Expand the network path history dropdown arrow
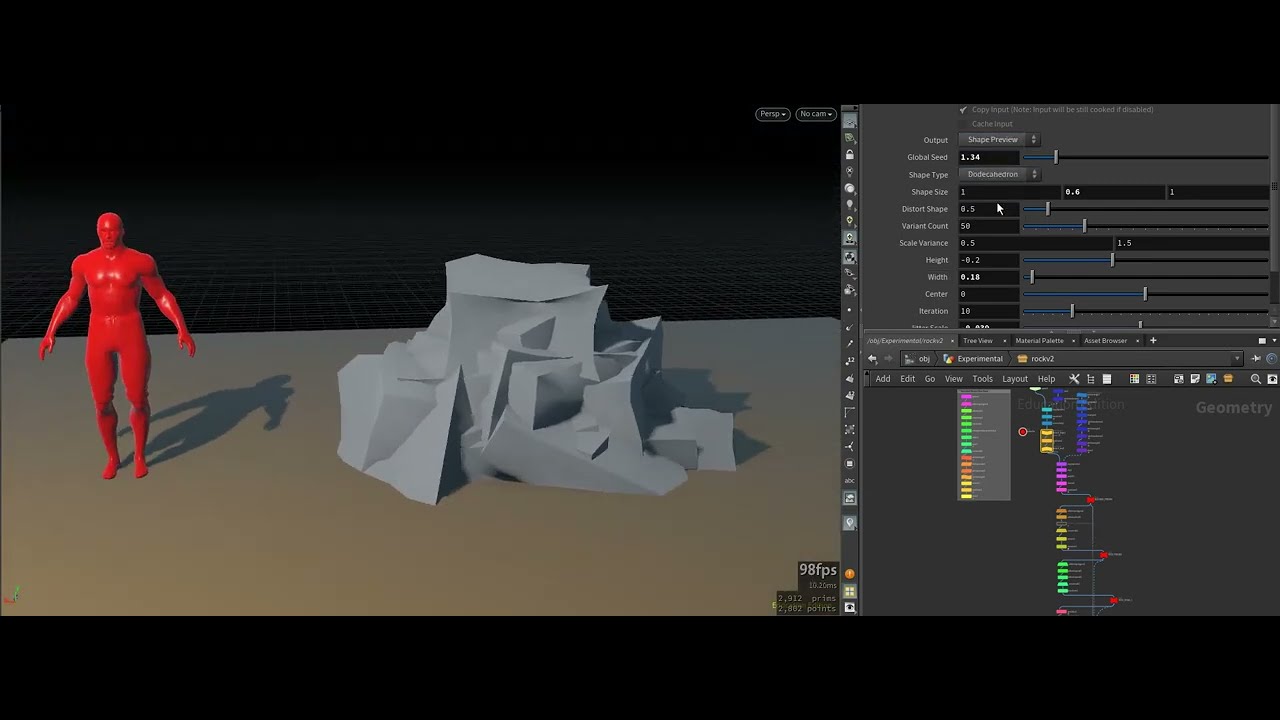 tap(1237, 359)
